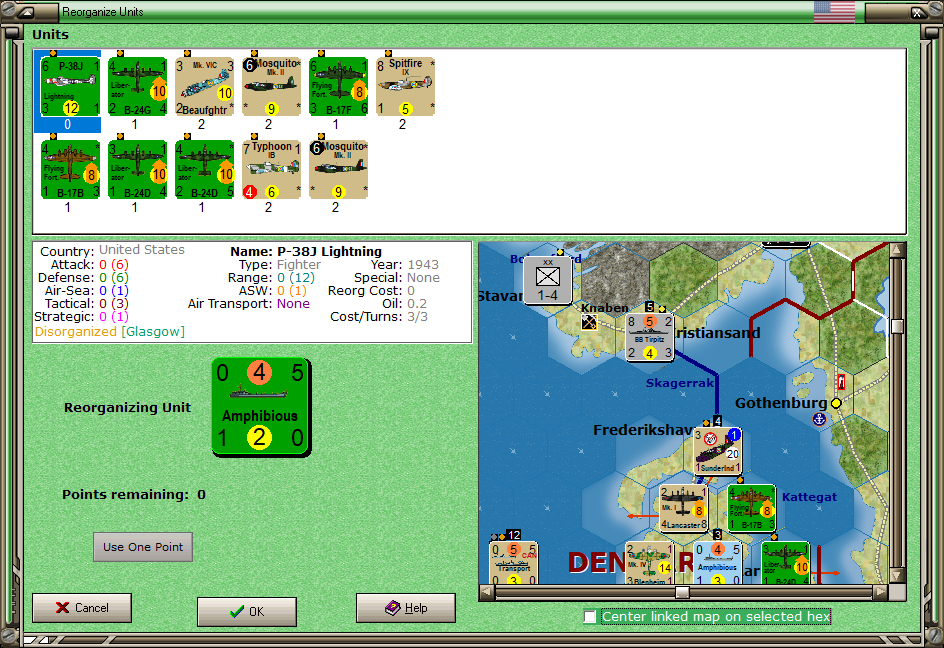Screen dimensions: 944x648
Task: Click the Lancaster bomber on the map
Action: [683, 508]
